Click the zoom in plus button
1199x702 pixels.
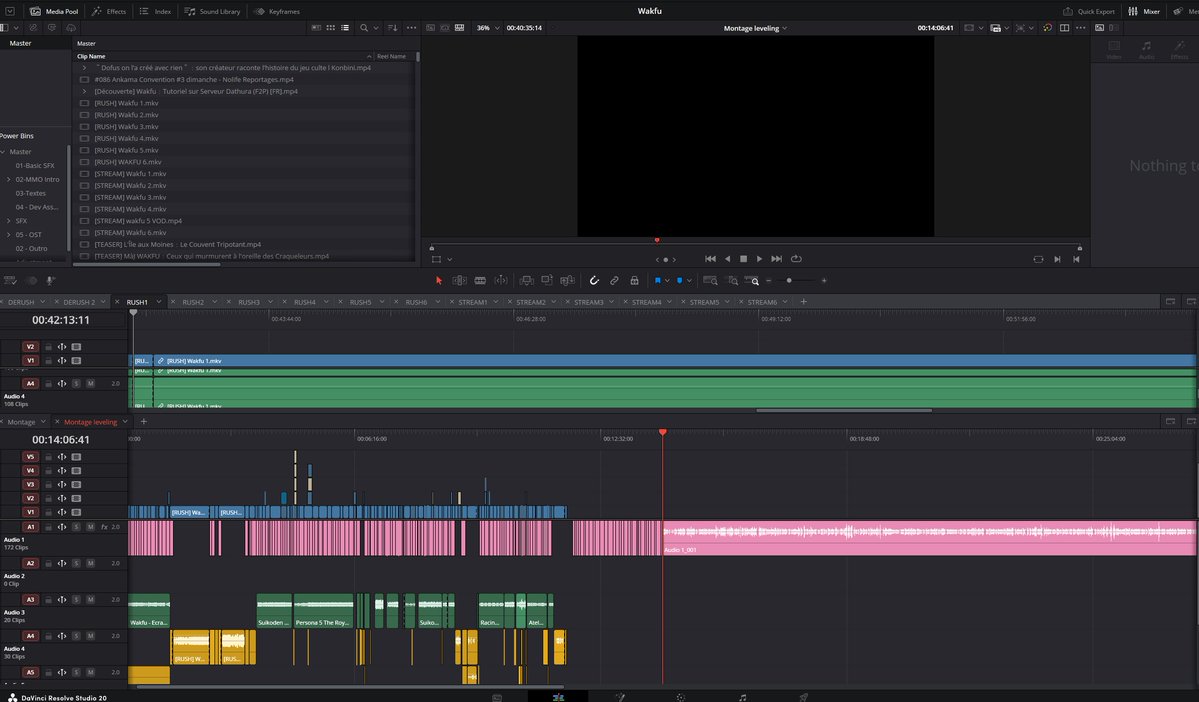pos(824,281)
